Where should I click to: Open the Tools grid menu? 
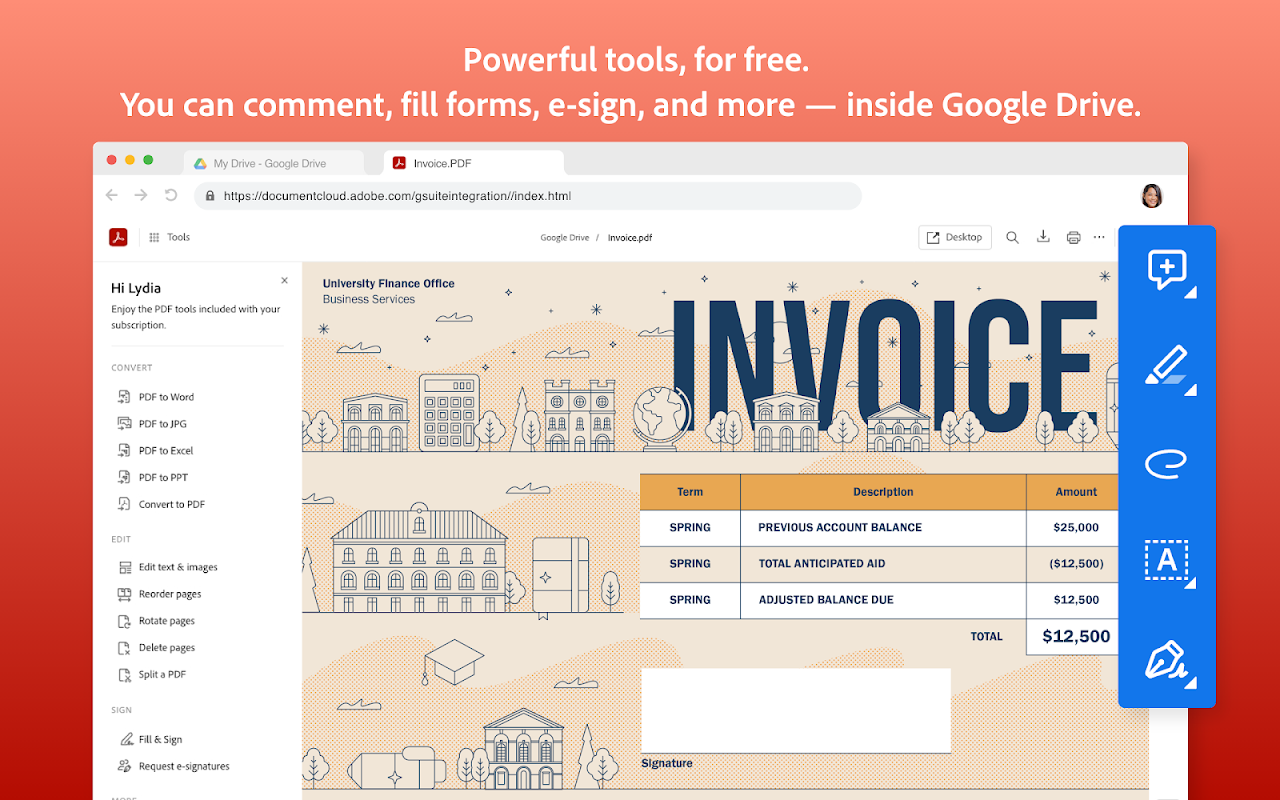coord(169,237)
